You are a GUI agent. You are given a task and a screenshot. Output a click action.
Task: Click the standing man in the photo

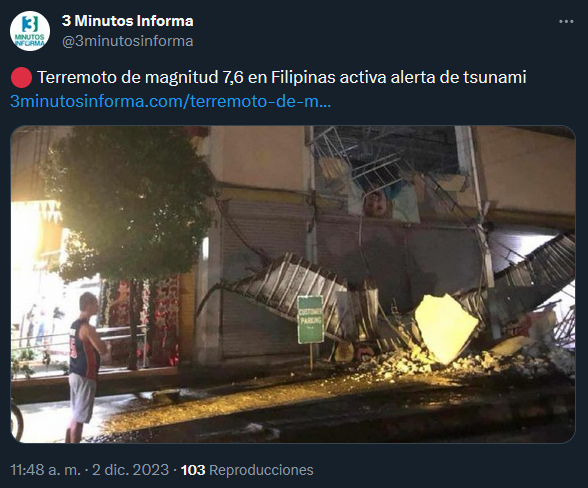click(84, 367)
